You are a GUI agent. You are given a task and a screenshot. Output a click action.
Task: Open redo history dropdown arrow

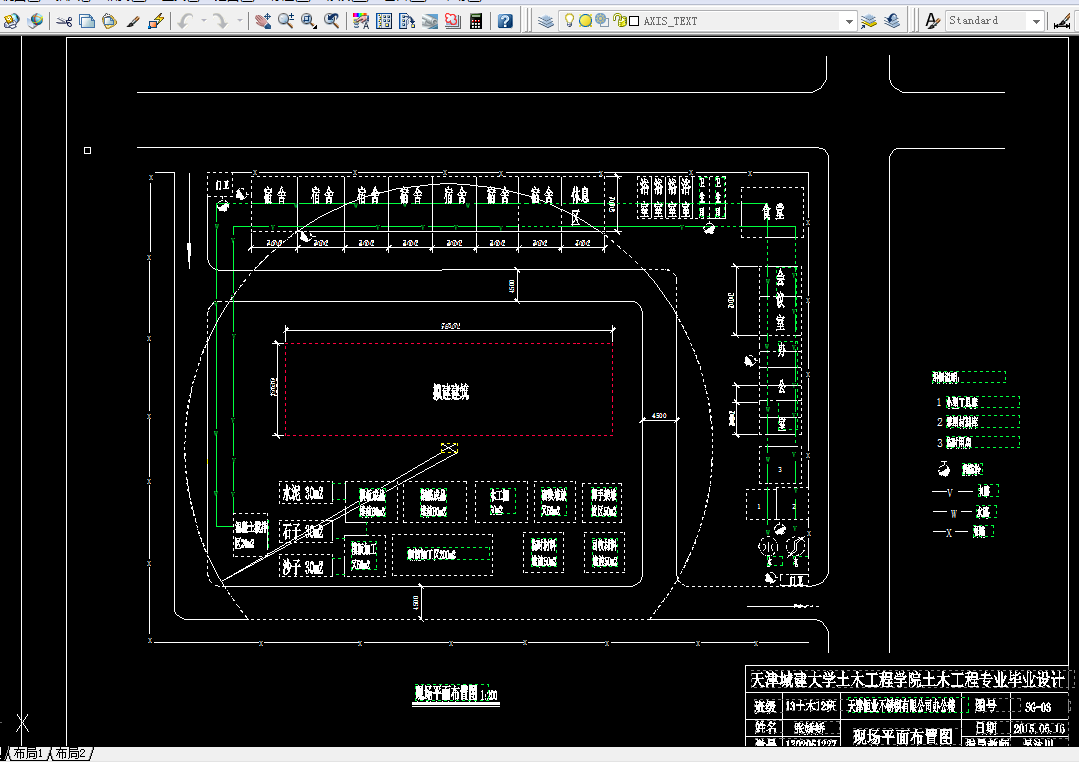239,21
